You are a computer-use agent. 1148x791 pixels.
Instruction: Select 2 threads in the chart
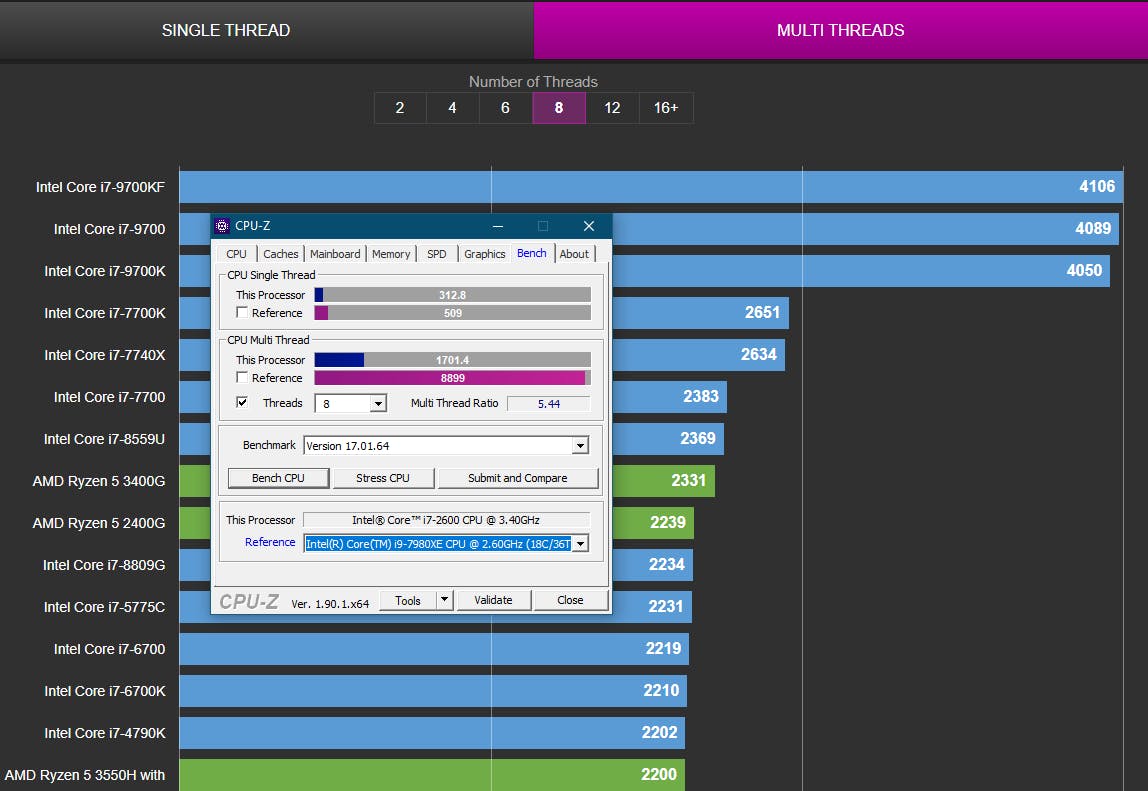click(x=400, y=108)
